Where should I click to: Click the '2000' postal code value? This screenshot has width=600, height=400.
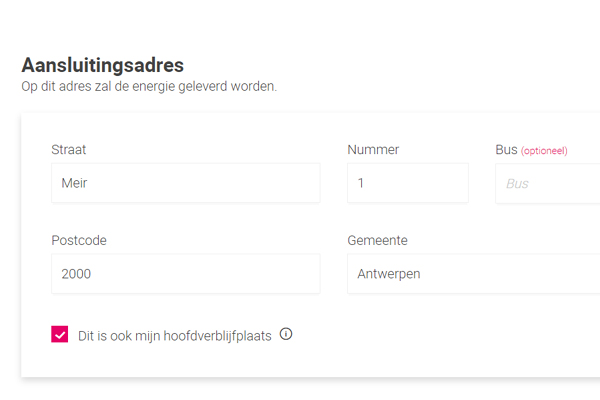pos(76,274)
